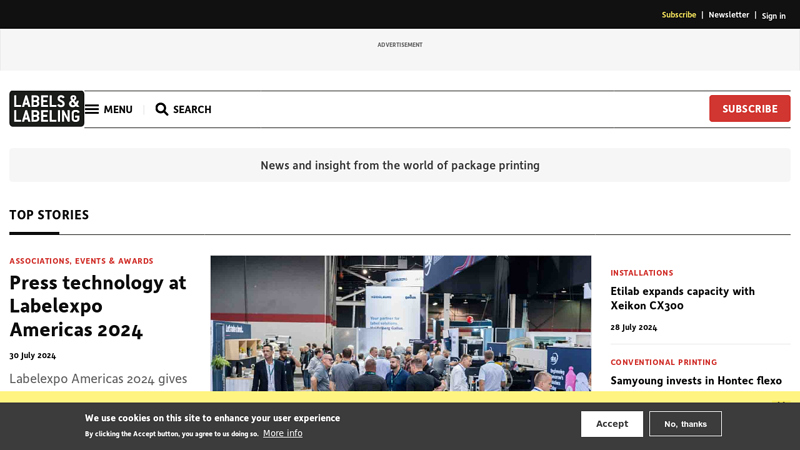The width and height of the screenshot is (800, 450).
Task: Click the News and insight tagline banner
Action: coord(400,165)
